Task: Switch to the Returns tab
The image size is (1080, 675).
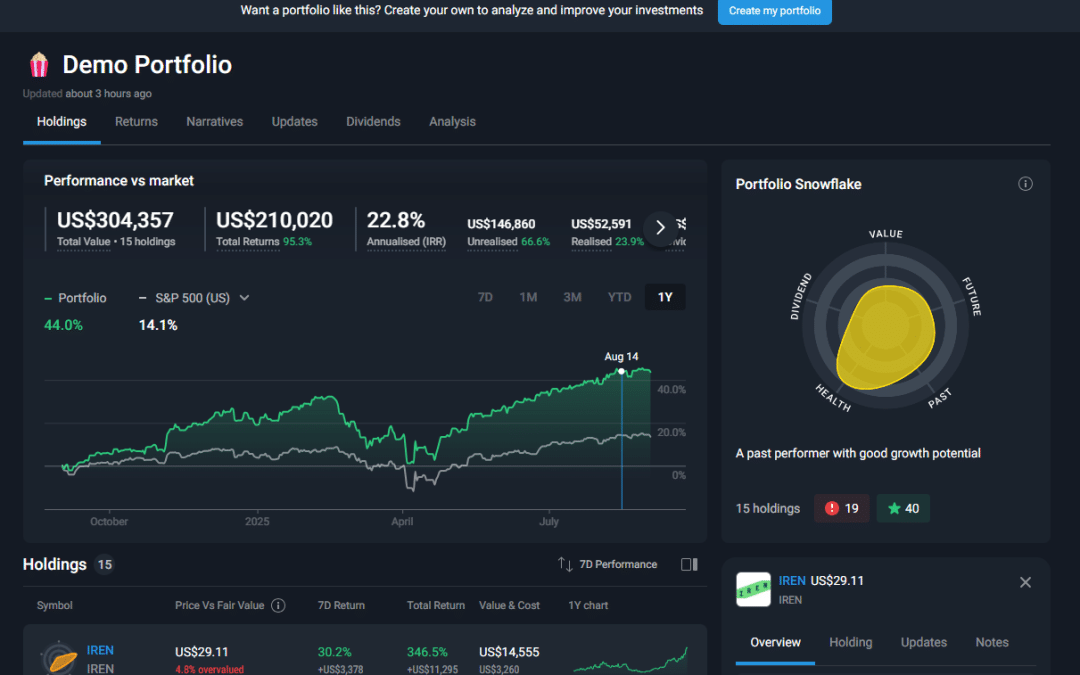Action: coord(136,122)
